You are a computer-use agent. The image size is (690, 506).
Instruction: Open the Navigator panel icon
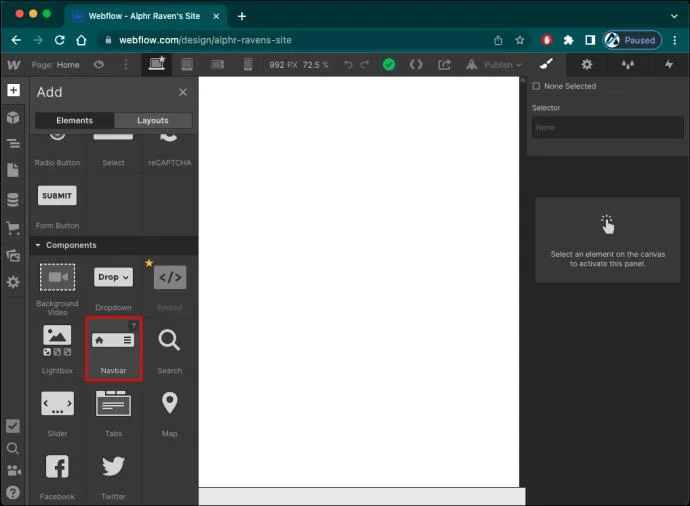click(x=13, y=143)
